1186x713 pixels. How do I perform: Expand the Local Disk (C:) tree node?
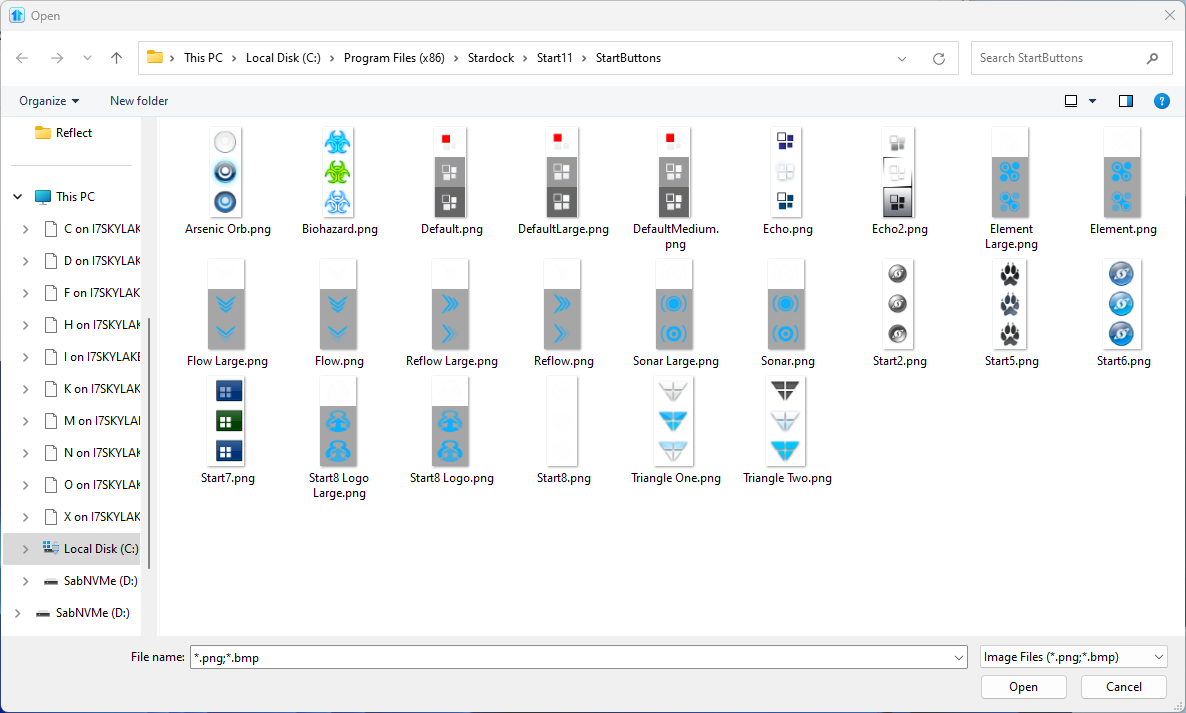coord(25,548)
